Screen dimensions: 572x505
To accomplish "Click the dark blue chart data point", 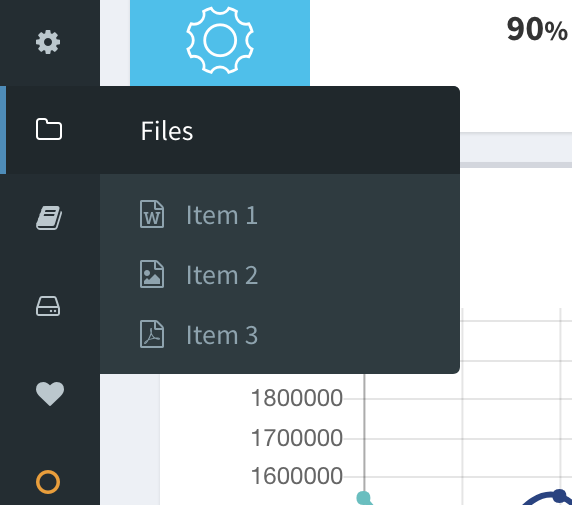I will click(560, 497).
